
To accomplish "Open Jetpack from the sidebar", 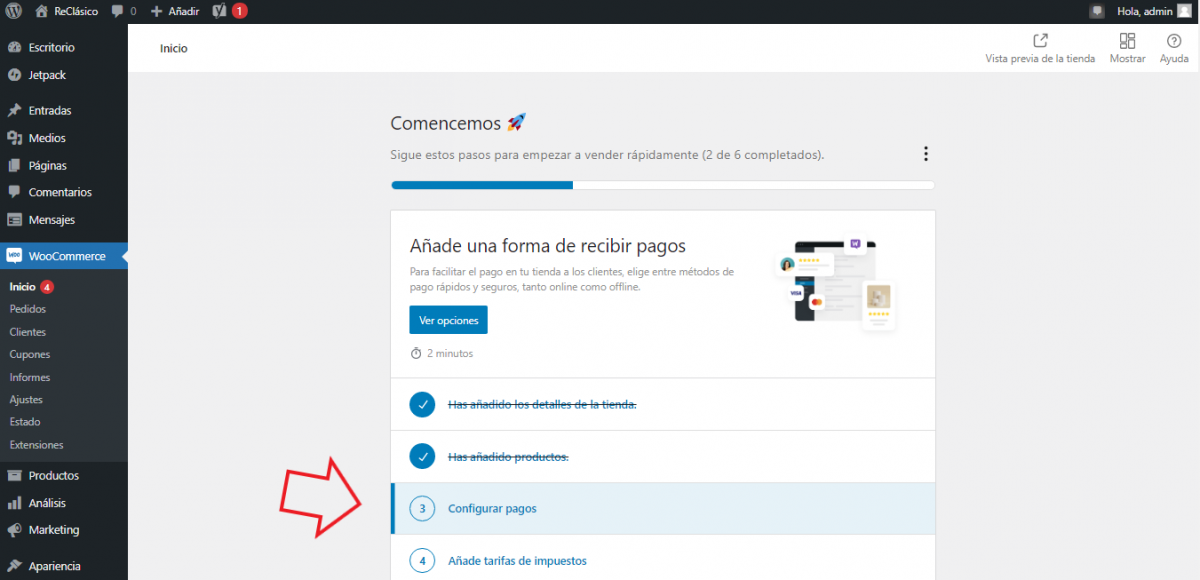I will click(x=48, y=75).
